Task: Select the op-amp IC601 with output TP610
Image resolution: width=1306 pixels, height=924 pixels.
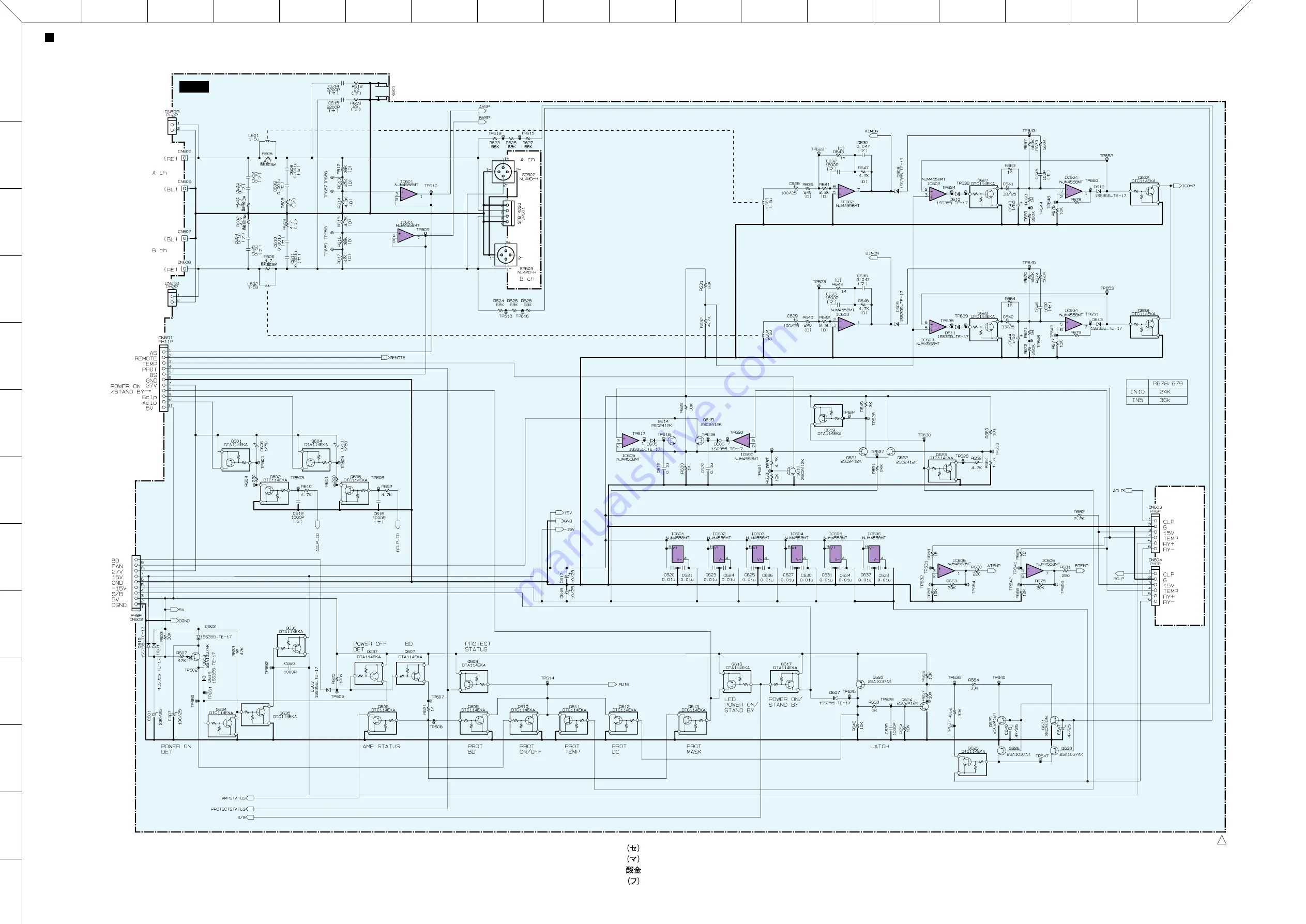Action: pyautogui.click(x=408, y=194)
